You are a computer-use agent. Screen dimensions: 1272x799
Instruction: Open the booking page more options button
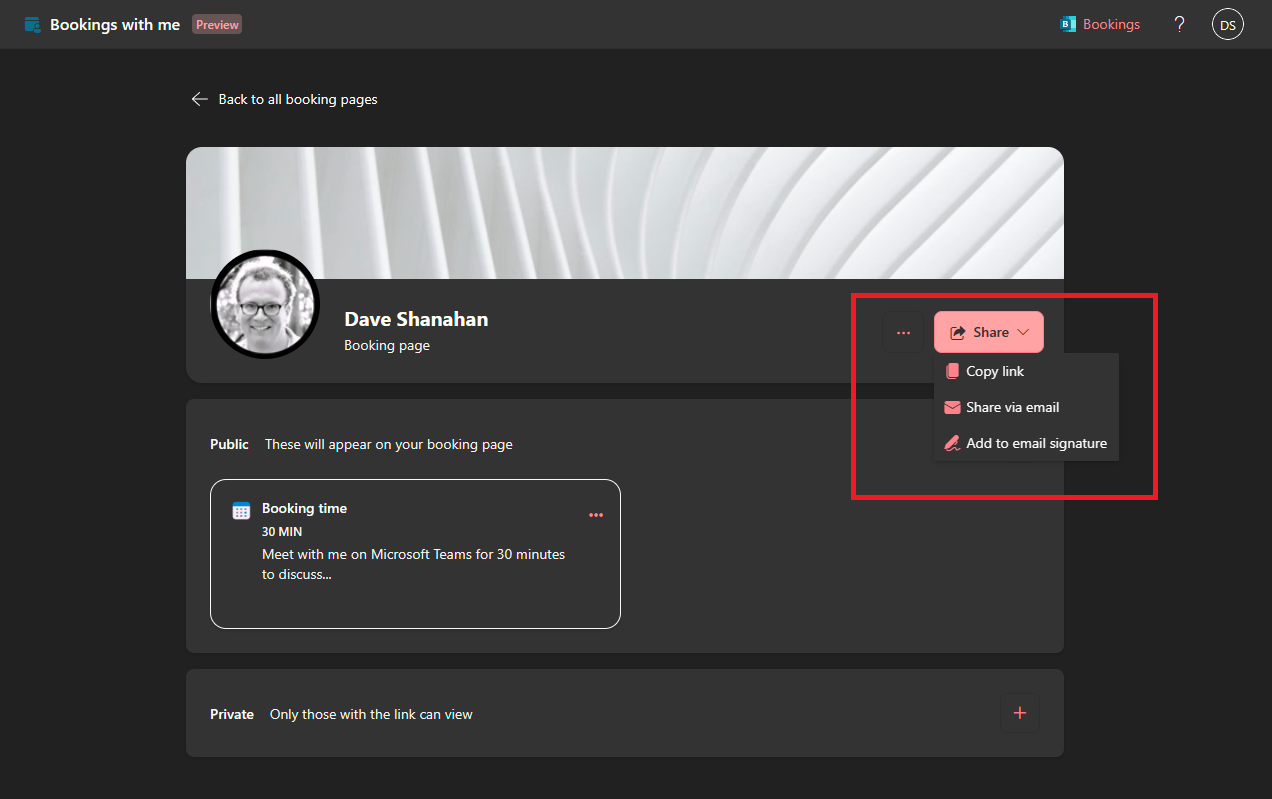pos(903,332)
